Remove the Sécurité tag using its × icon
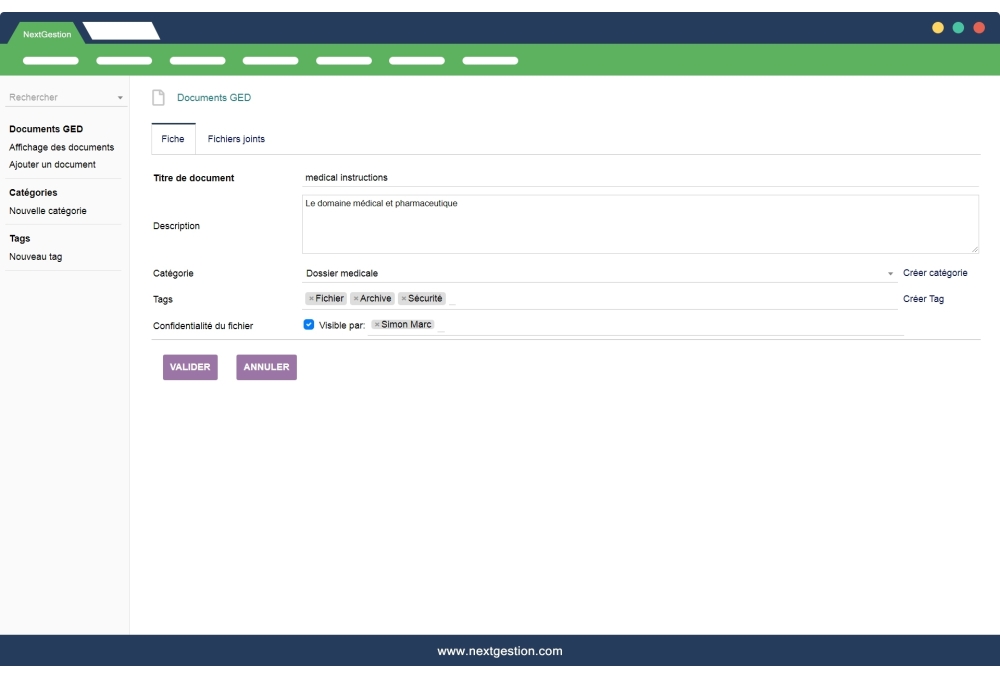 [x=402, y=298]
